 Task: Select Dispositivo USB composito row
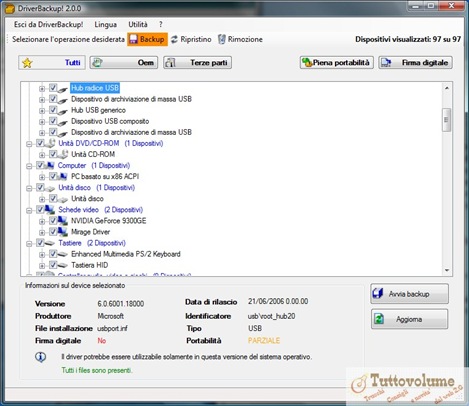click(110, 121)
